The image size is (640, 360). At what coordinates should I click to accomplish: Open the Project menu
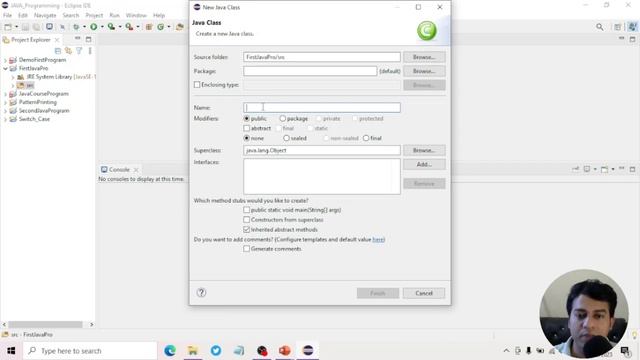94,15
